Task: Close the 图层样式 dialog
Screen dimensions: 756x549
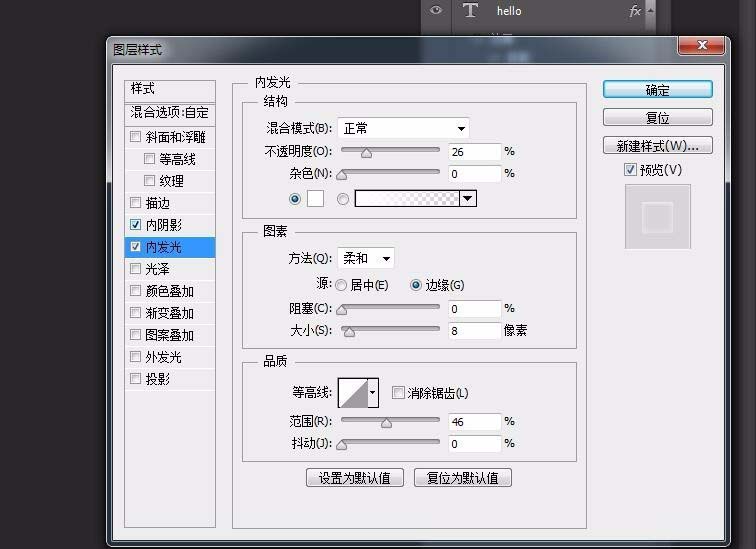Action: 702,45
